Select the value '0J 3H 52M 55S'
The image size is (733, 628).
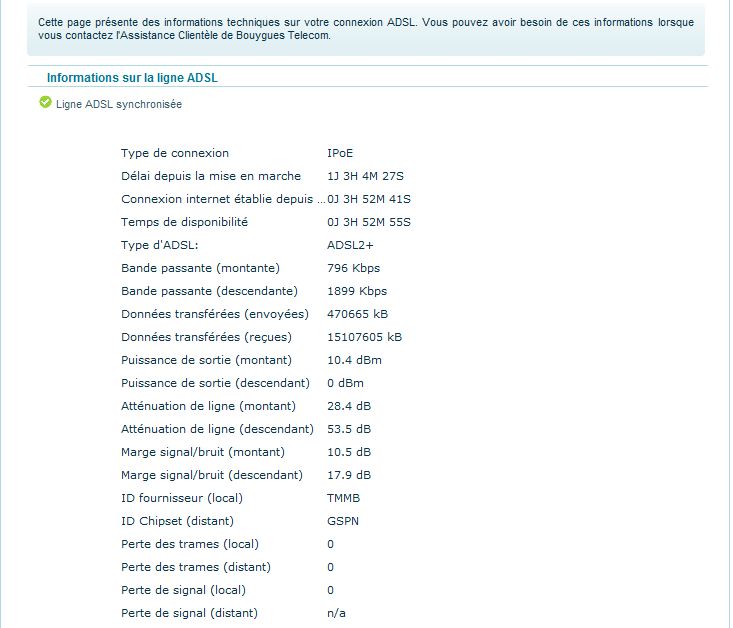369,222
